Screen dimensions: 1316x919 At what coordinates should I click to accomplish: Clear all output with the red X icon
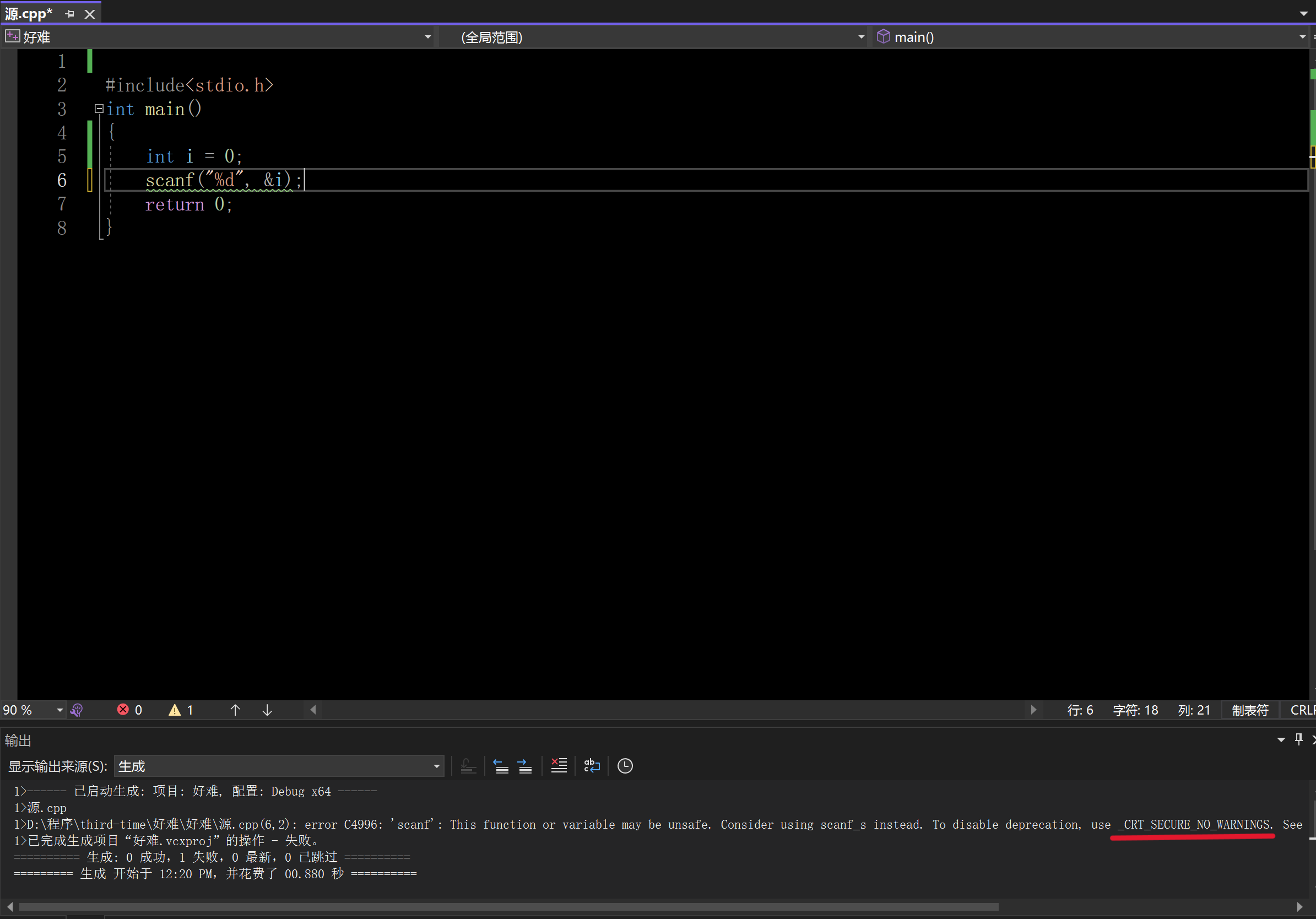click(558, 766)
